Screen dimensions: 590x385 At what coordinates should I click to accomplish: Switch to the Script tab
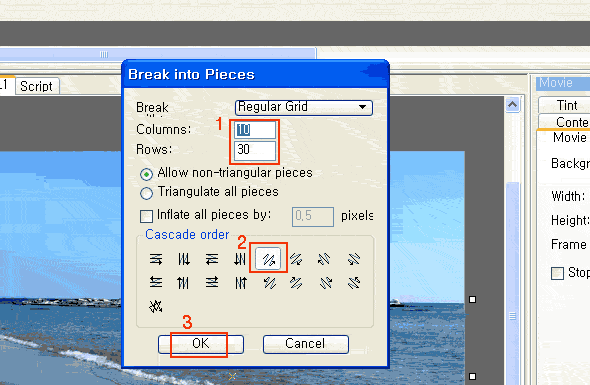pos(37,86)
